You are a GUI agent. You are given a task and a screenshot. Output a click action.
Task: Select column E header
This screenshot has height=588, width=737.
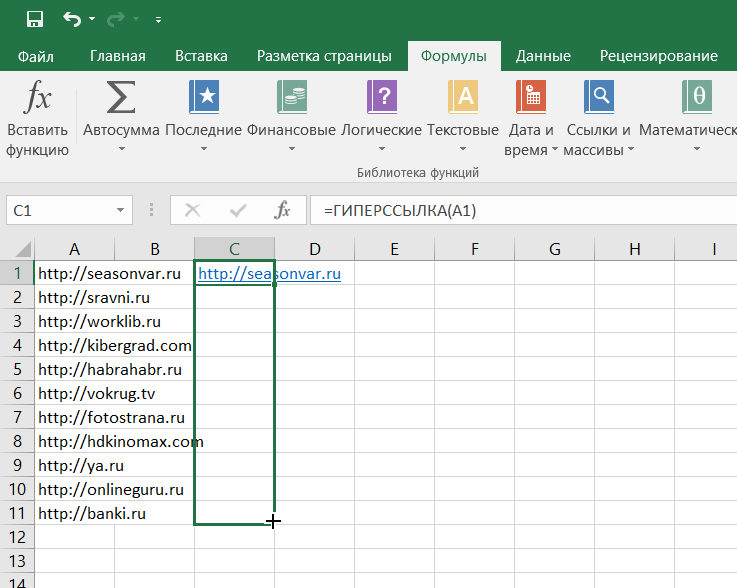394,249
